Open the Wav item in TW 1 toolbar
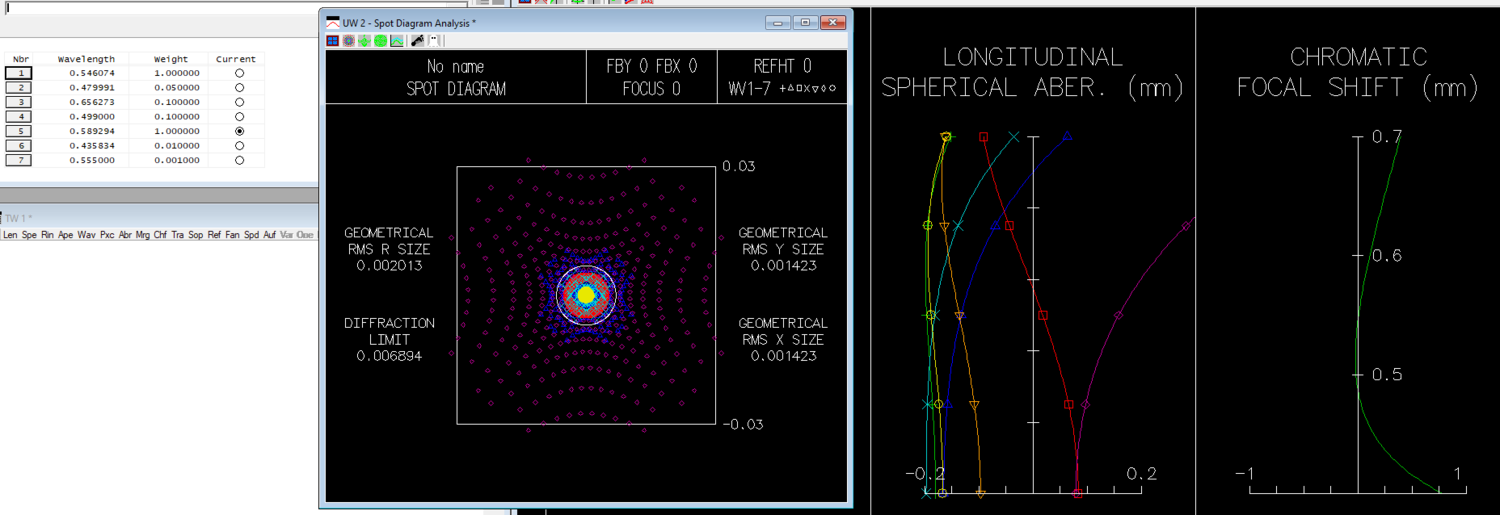Viewport: 1500px width, 515px height. point(87,235)
